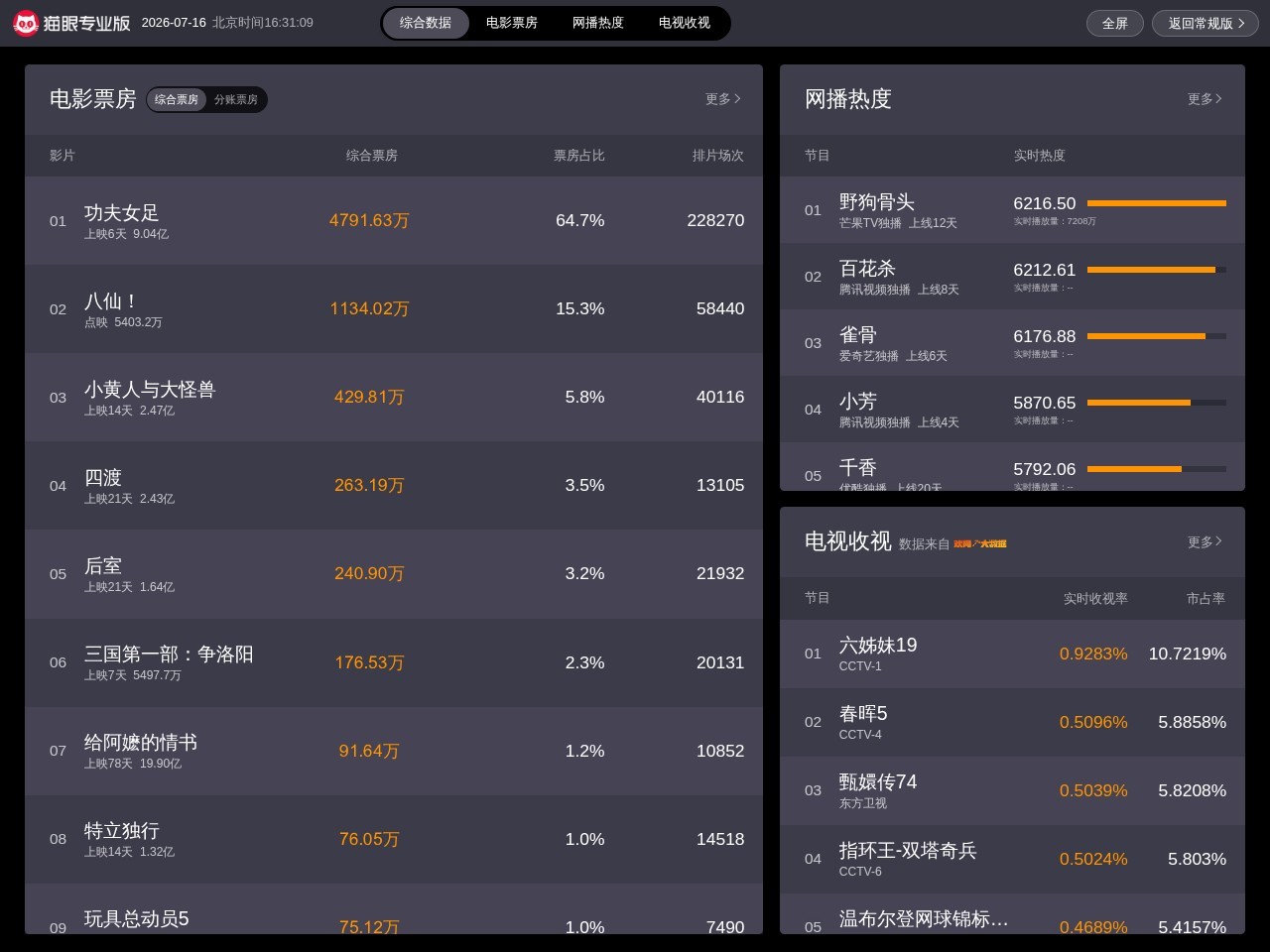The image size is (1270, 952).
Task: Expand 更多 in the 电影票房 panel
Action: pyautogui.click(x=722, y=99)
